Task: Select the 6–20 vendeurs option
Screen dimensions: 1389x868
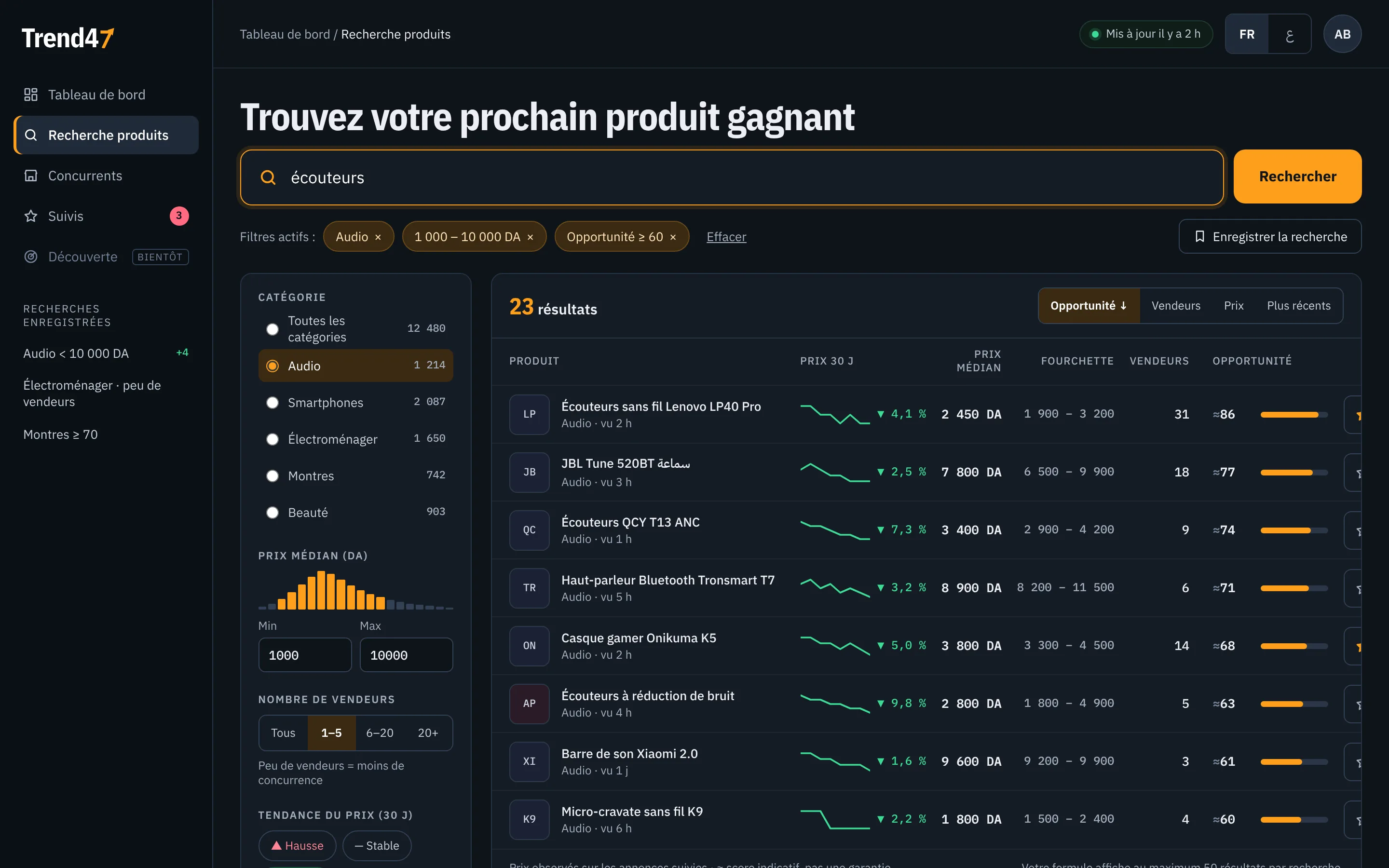Action: [x=380, y=733]
